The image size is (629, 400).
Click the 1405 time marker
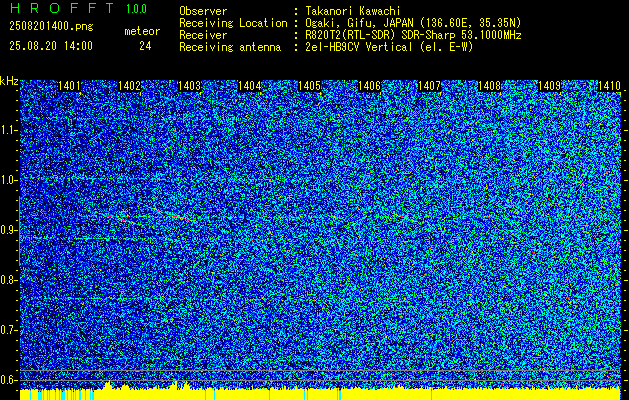coord(310,86)
